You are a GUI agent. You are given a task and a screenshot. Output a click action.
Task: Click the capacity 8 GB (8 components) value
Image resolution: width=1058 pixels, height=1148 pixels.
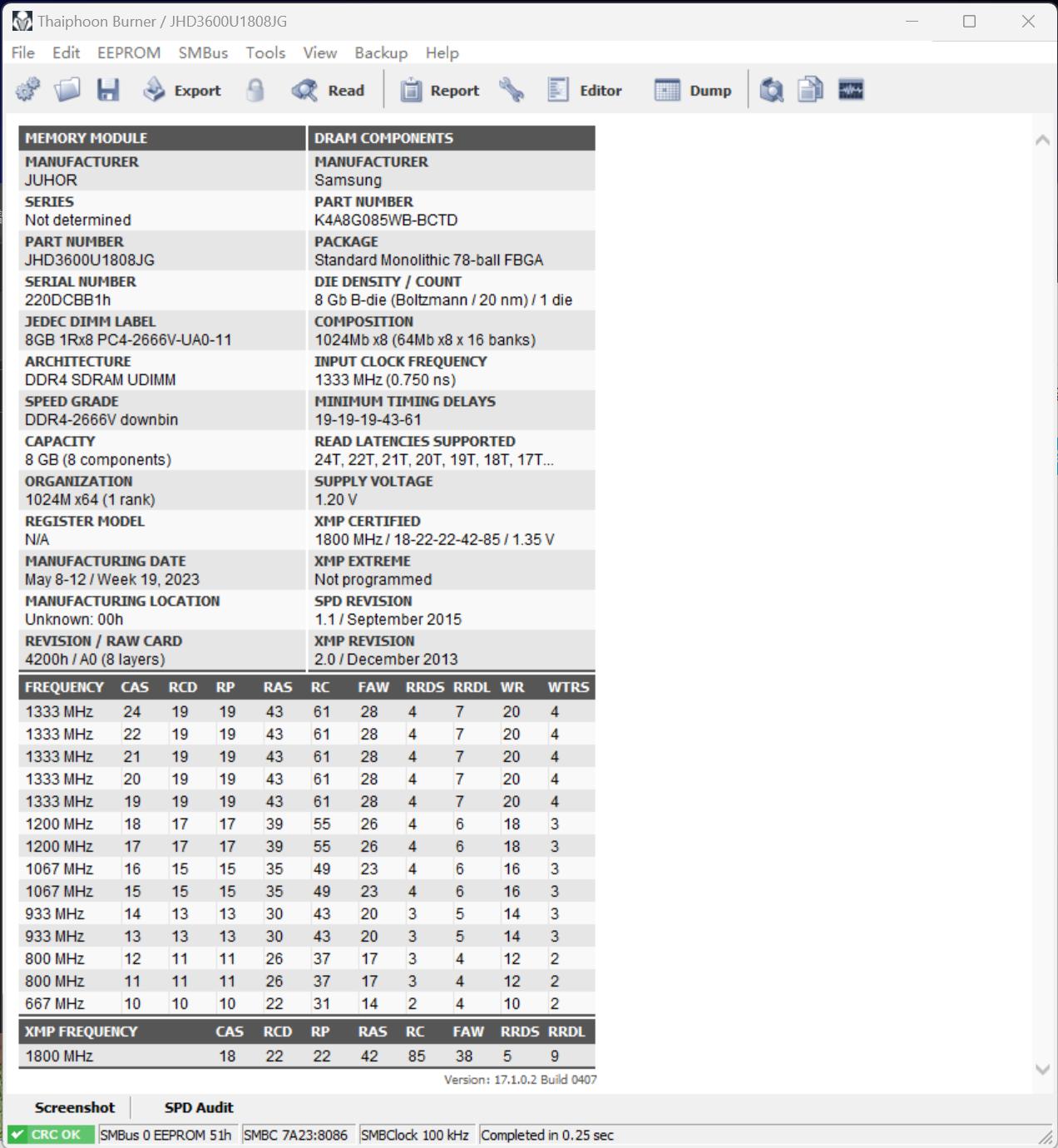98,459
